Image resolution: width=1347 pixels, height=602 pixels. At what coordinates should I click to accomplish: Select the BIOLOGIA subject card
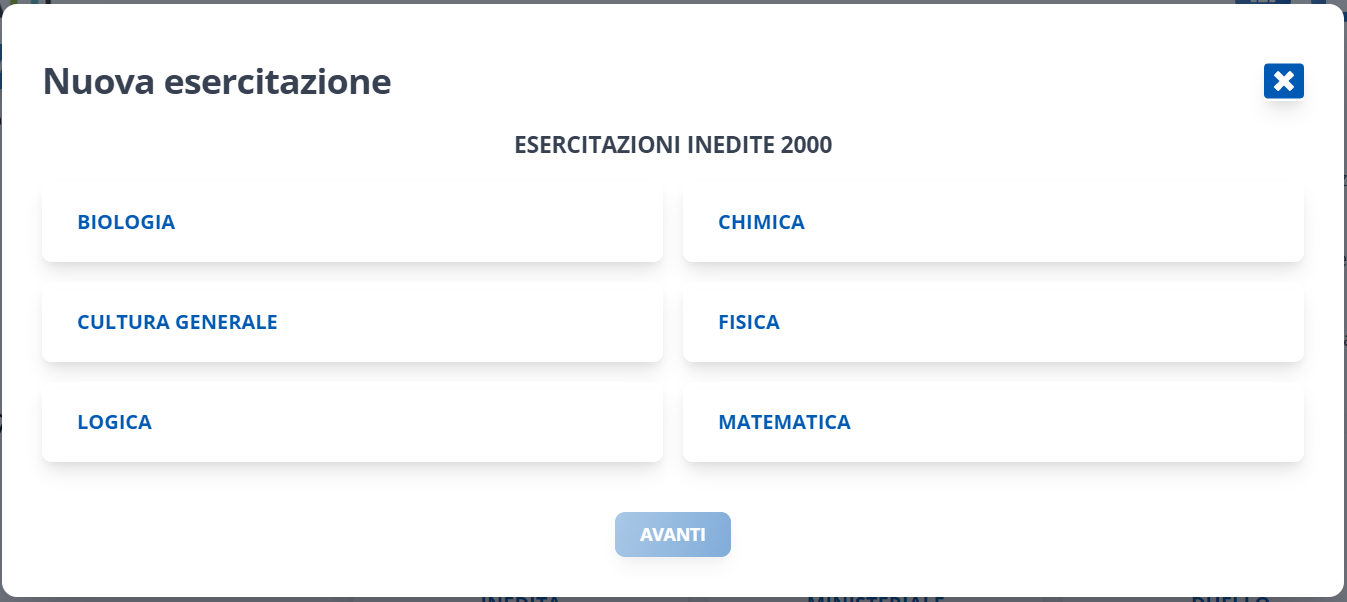[x=352, y=222]
